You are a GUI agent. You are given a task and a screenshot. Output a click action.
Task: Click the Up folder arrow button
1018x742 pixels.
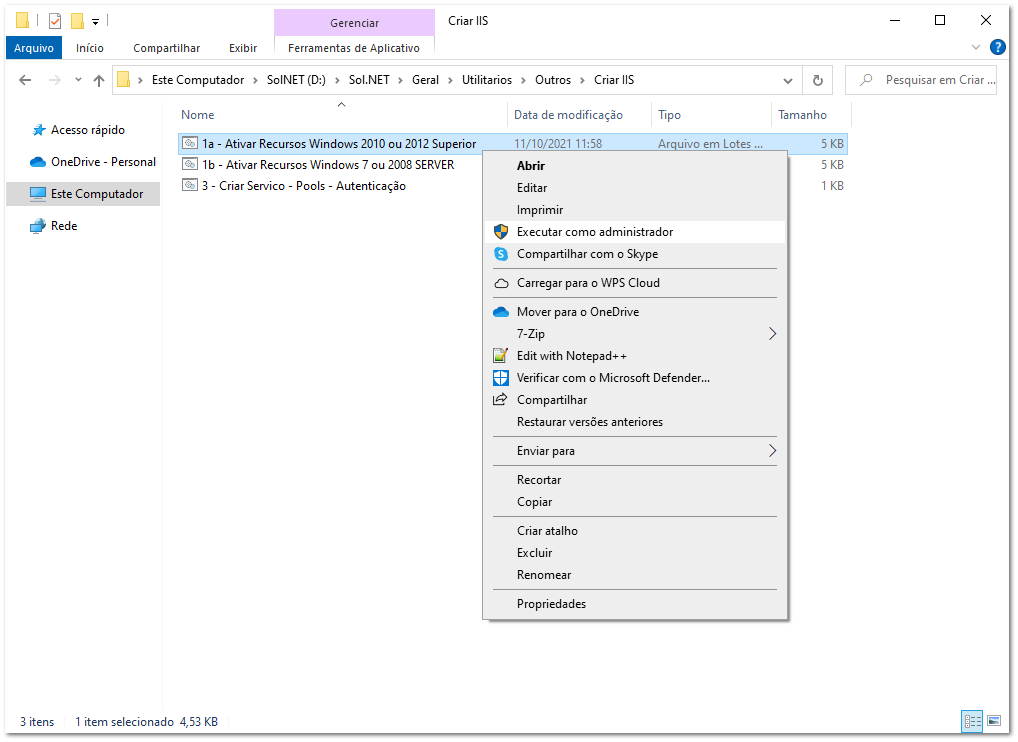[98, 80]
